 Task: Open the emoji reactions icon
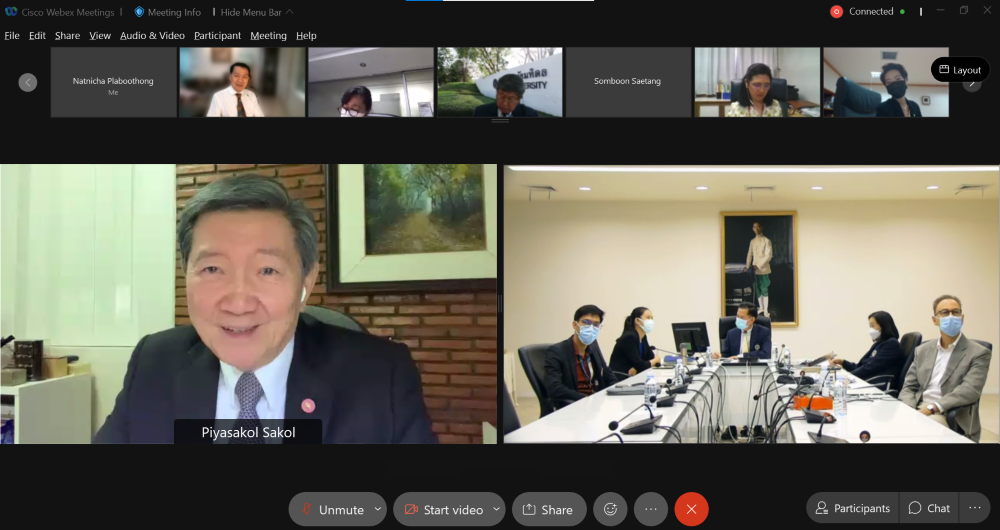[610, 509]
